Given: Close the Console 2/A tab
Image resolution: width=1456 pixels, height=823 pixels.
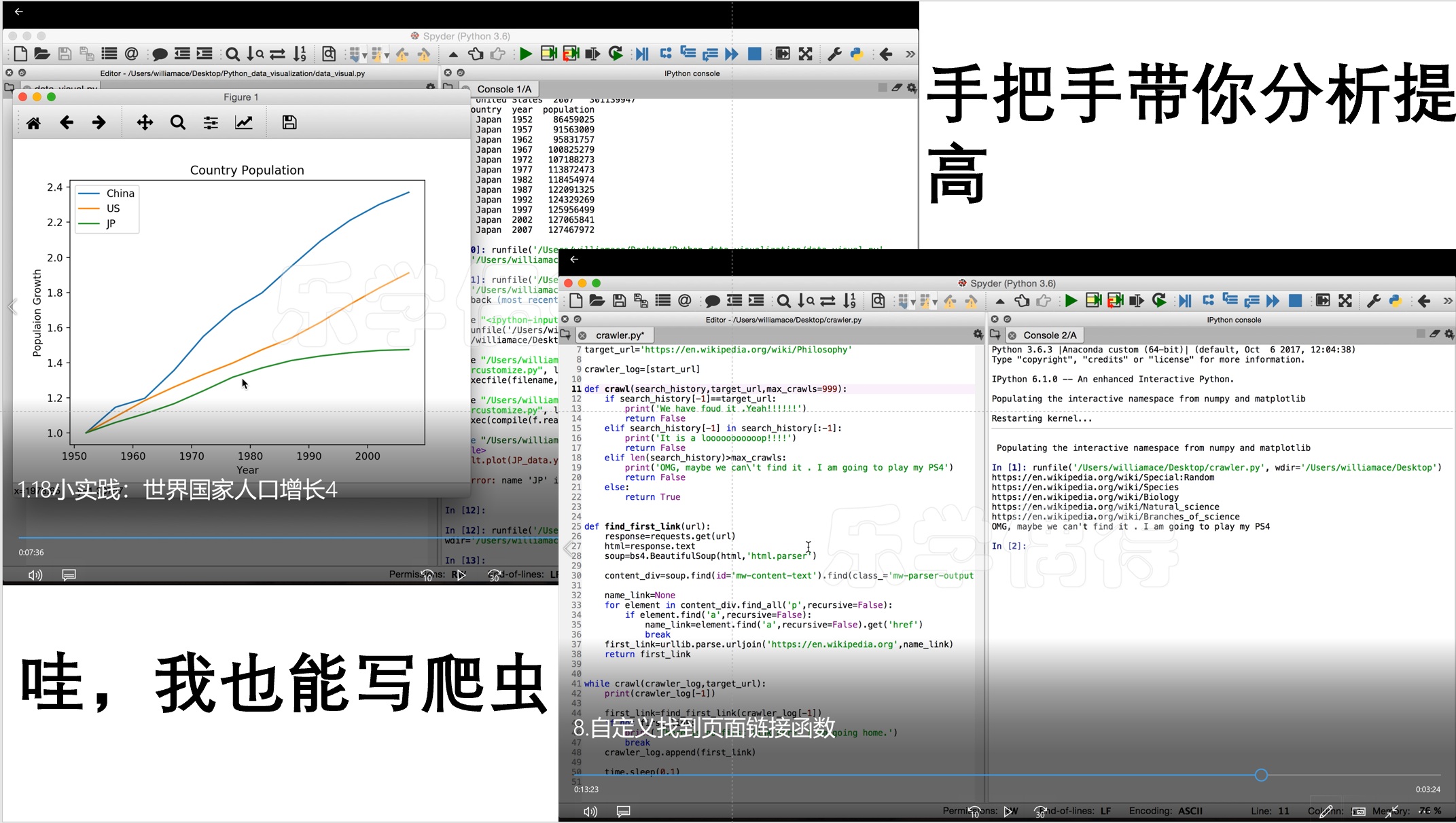Looking at the screenshot, I should pos(1012,335).
